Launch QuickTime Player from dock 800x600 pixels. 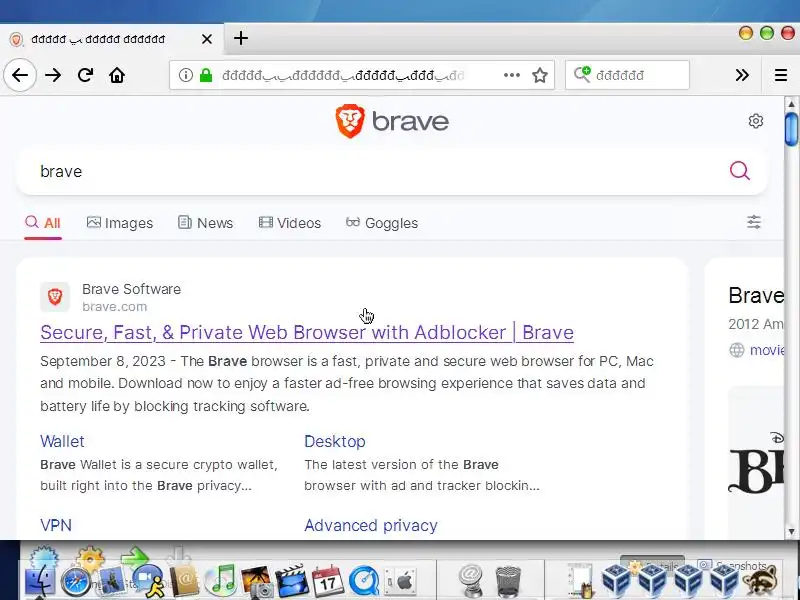tap(364, 581)
